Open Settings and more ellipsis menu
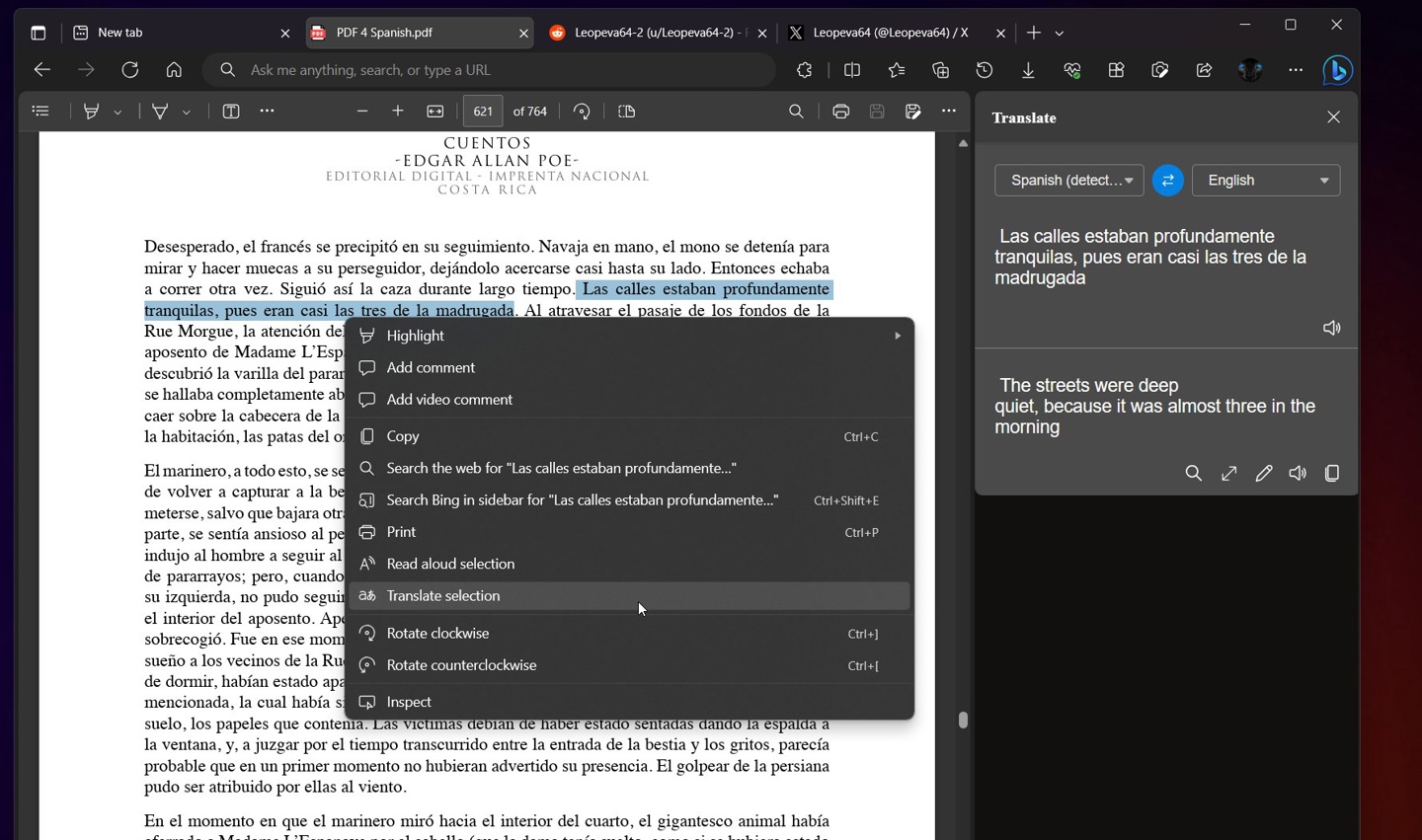 1296,70
